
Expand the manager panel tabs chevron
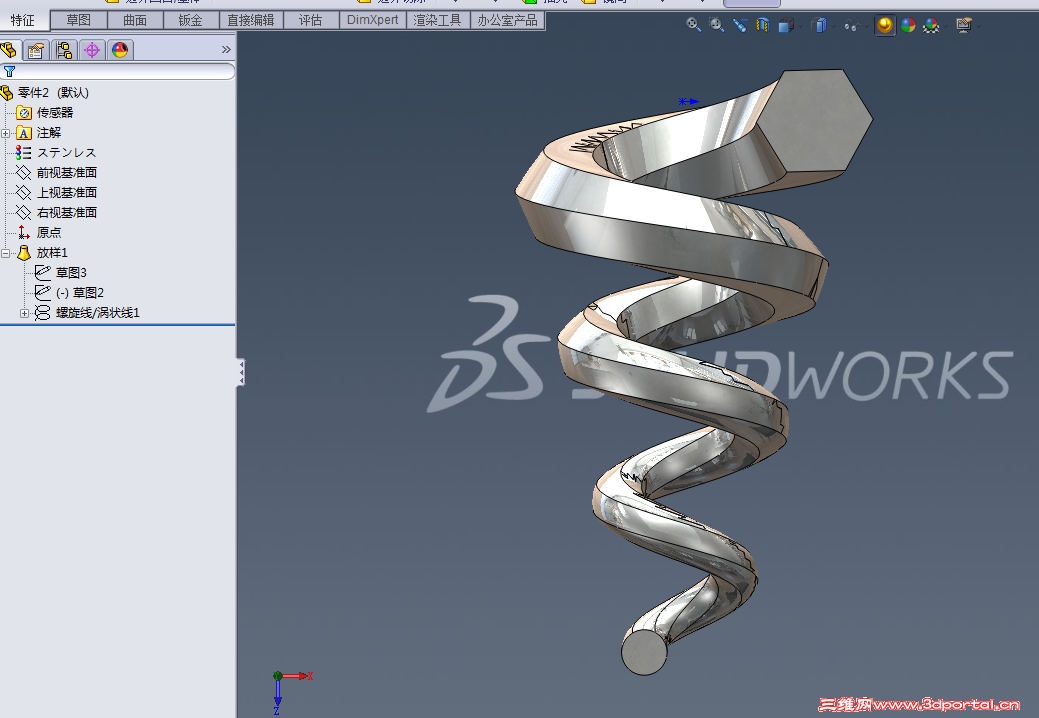pos(226,50)
